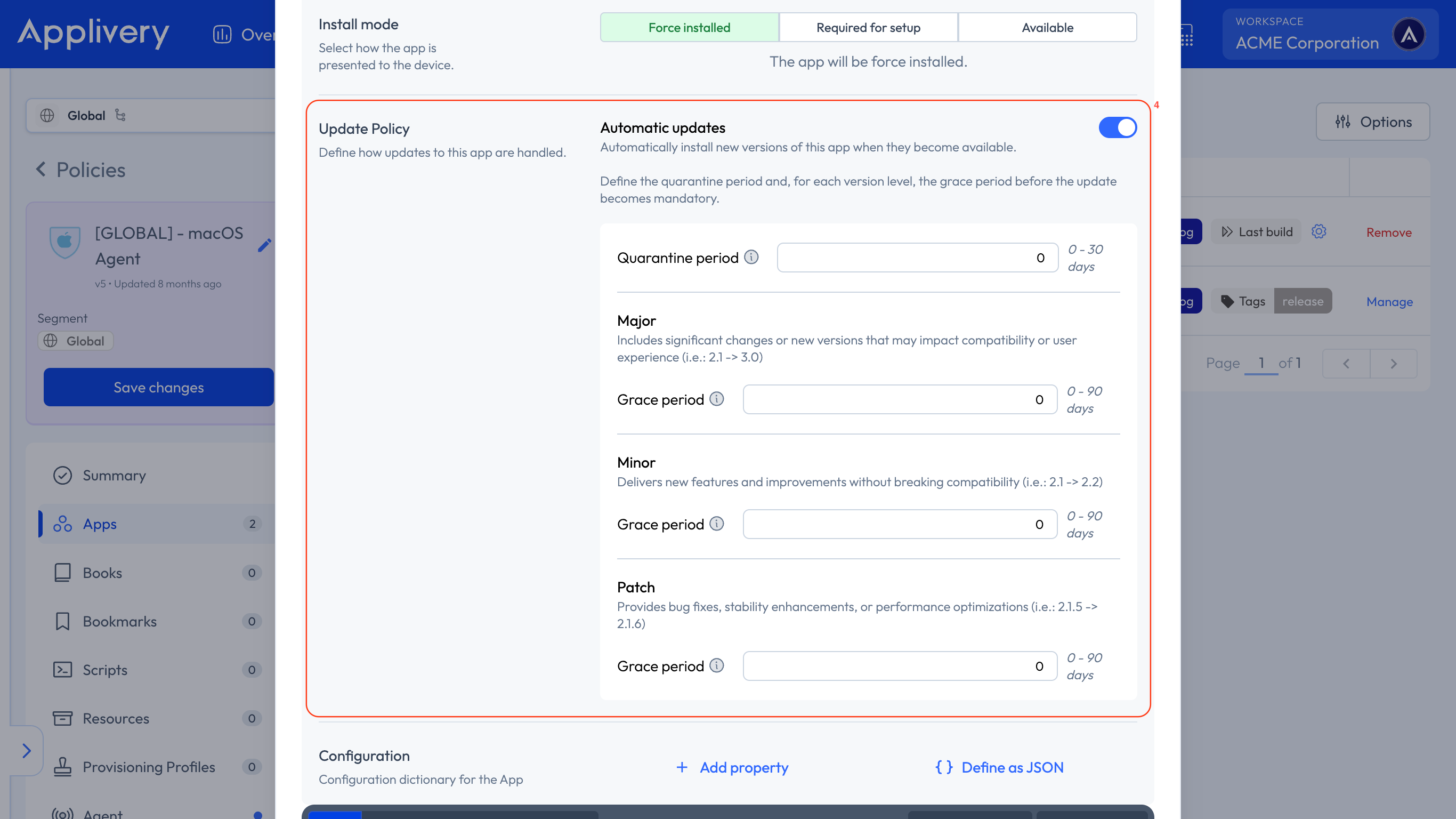Click the red Remove link
Viewport: 1456px width, 819px height.
coord(1389,232)
